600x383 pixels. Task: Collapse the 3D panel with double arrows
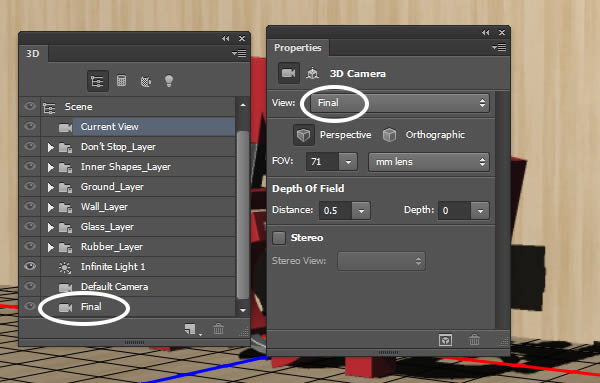point(226,38)
